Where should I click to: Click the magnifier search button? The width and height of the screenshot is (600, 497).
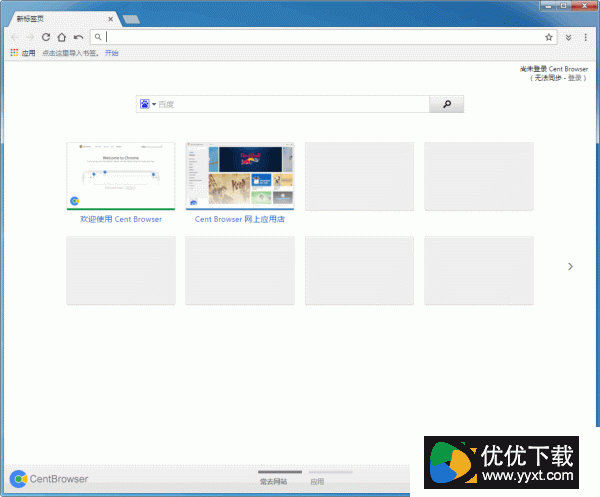pos(447,104)
